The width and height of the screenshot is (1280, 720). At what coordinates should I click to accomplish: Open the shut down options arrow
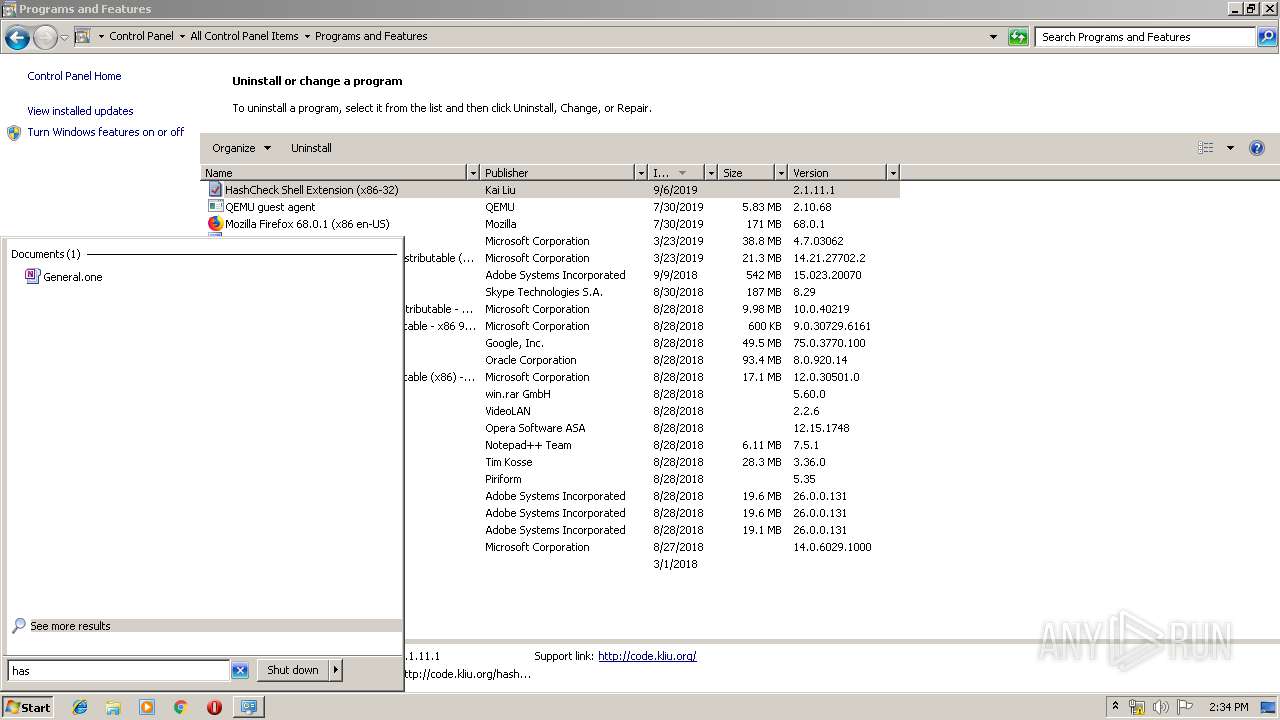point(336,670)
